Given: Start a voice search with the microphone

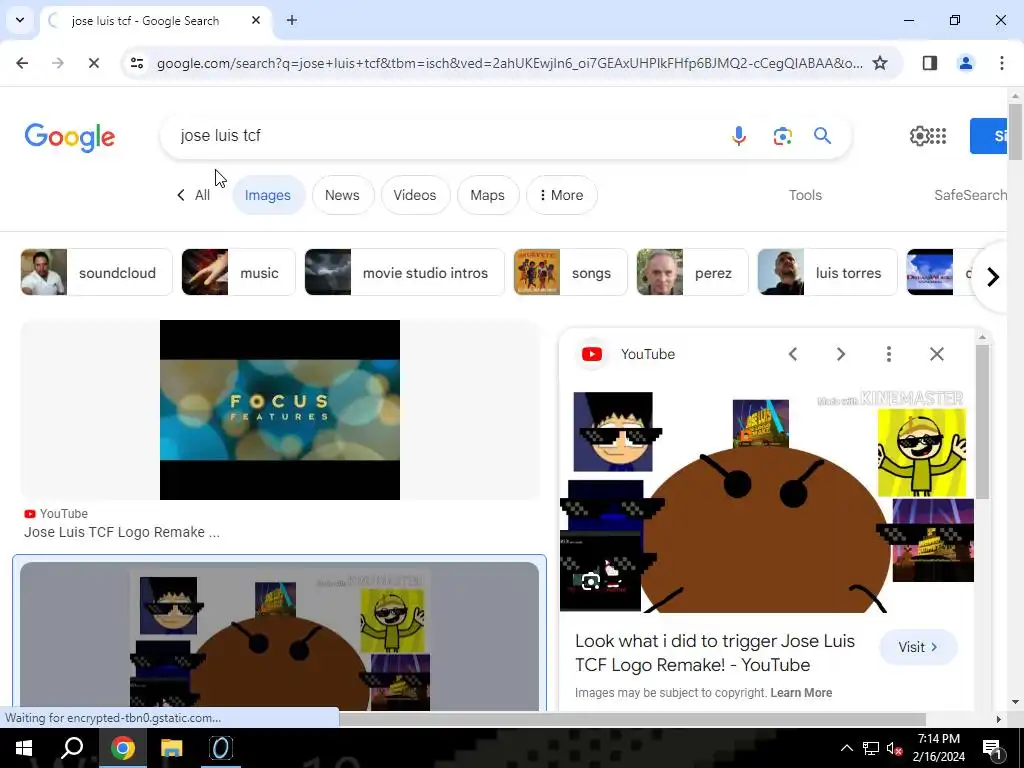Looking at the screenshot, I should point(739,136).
